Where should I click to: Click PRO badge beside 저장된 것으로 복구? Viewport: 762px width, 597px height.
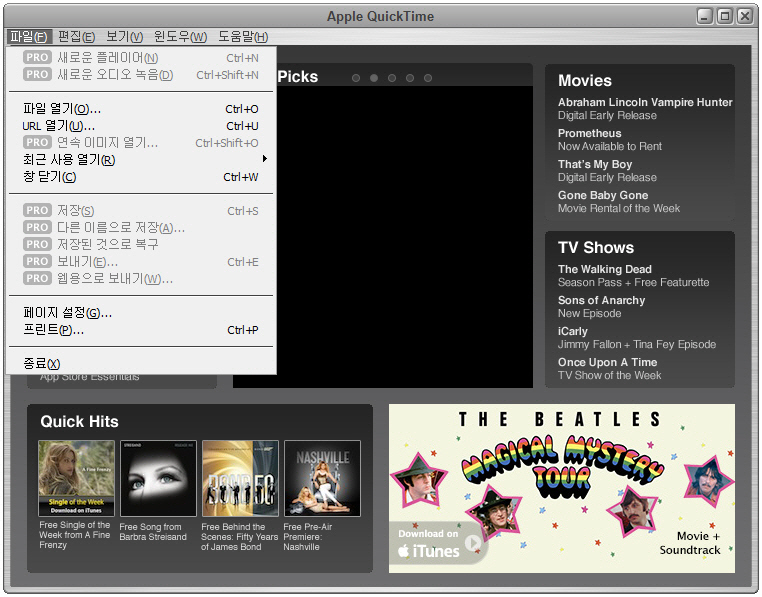(37, 244)
